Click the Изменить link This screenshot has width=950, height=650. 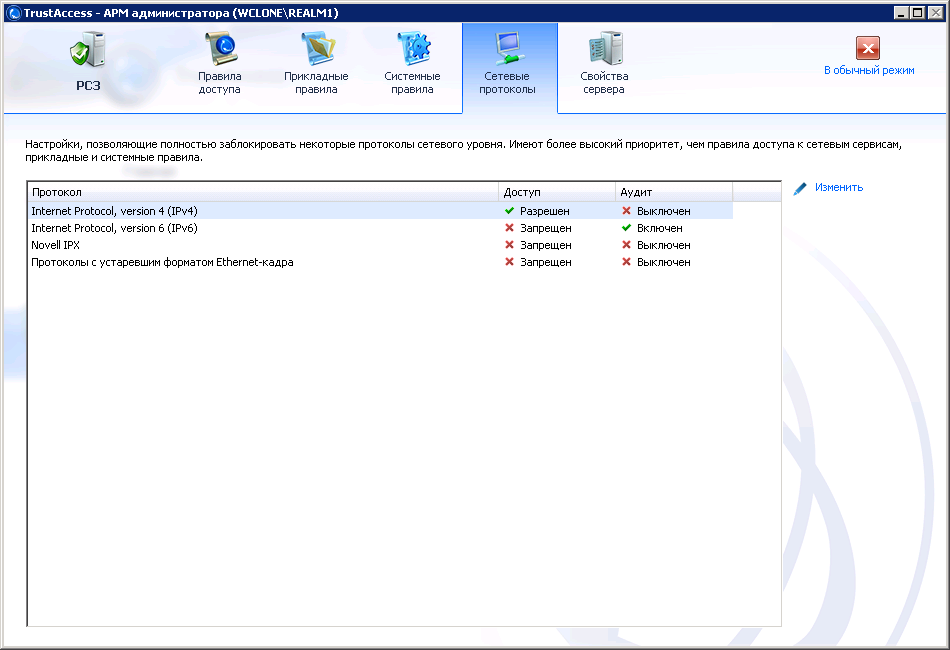tap(838, 187)
